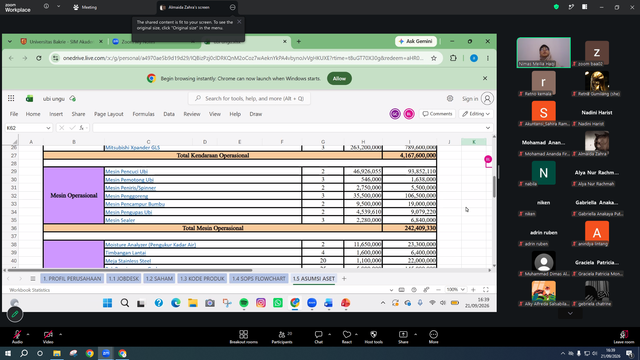Open the React emoji menu
The width and height of the screenshot is (640, 360).
pyautogui.click(x=347, y=337)
